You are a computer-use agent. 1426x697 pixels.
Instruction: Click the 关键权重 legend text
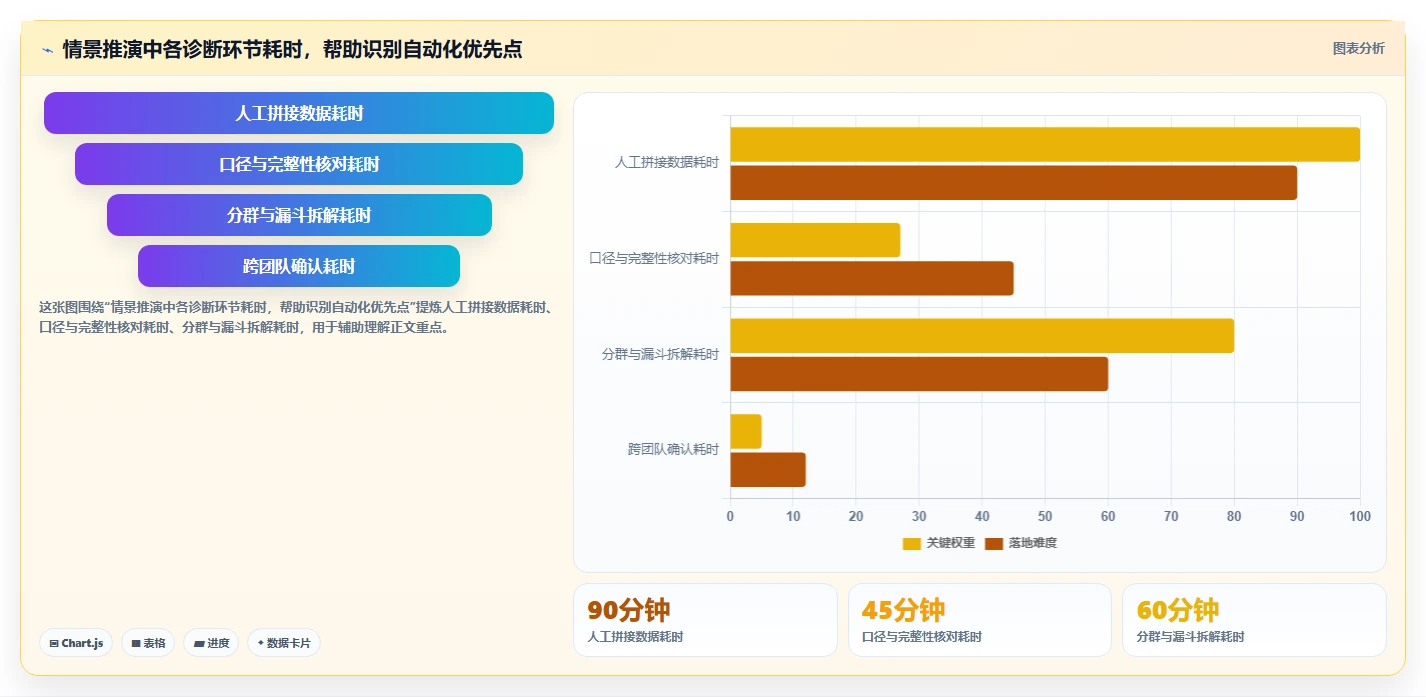click(950, 543)
